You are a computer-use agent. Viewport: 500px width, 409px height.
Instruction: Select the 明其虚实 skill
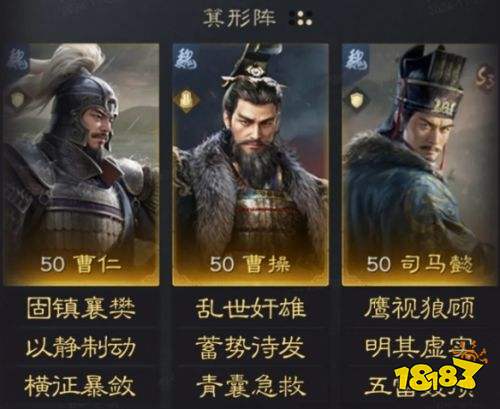419,347
